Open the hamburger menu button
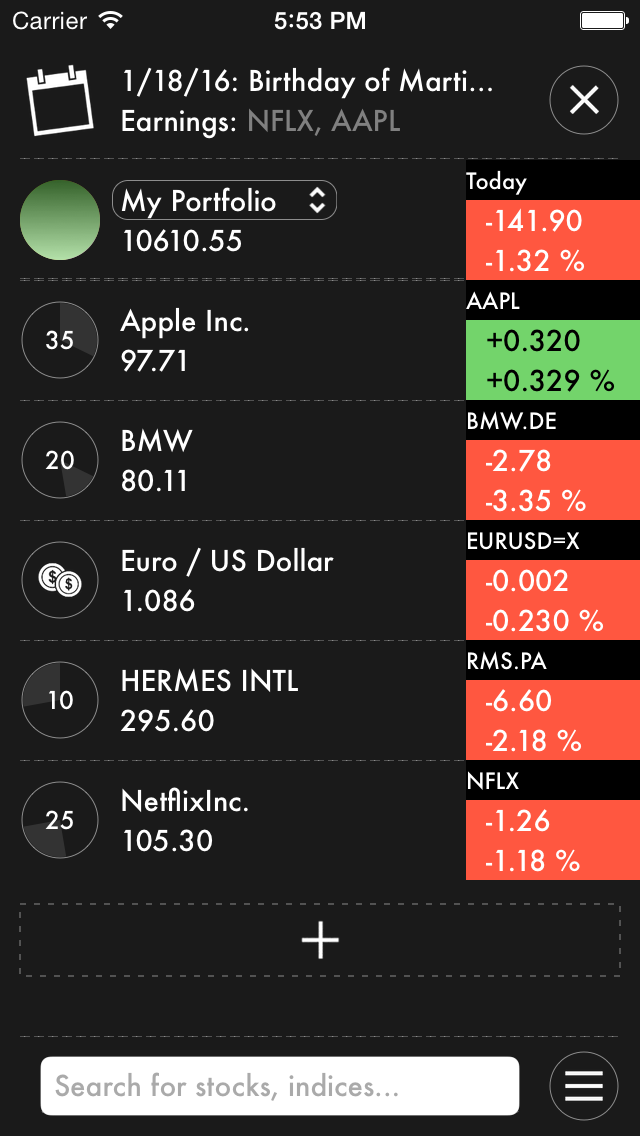The image size is (640, 1136). click(x=584, y=1086)
